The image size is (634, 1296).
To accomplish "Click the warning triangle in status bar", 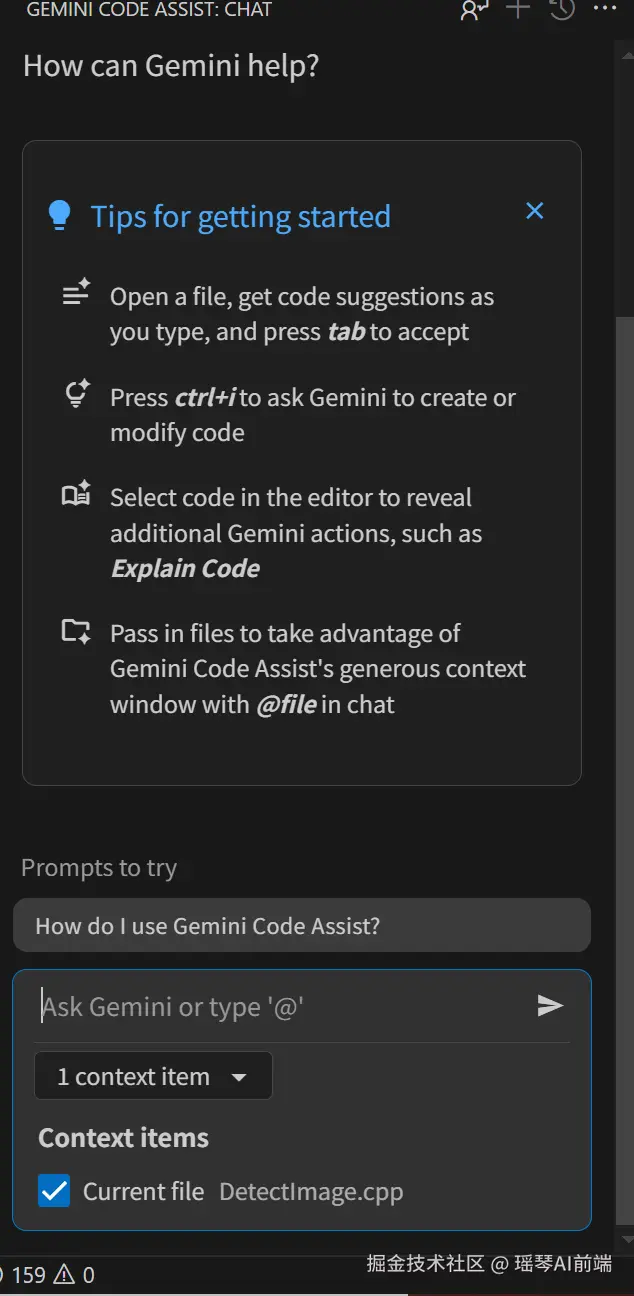I will tap(64, 1274).
